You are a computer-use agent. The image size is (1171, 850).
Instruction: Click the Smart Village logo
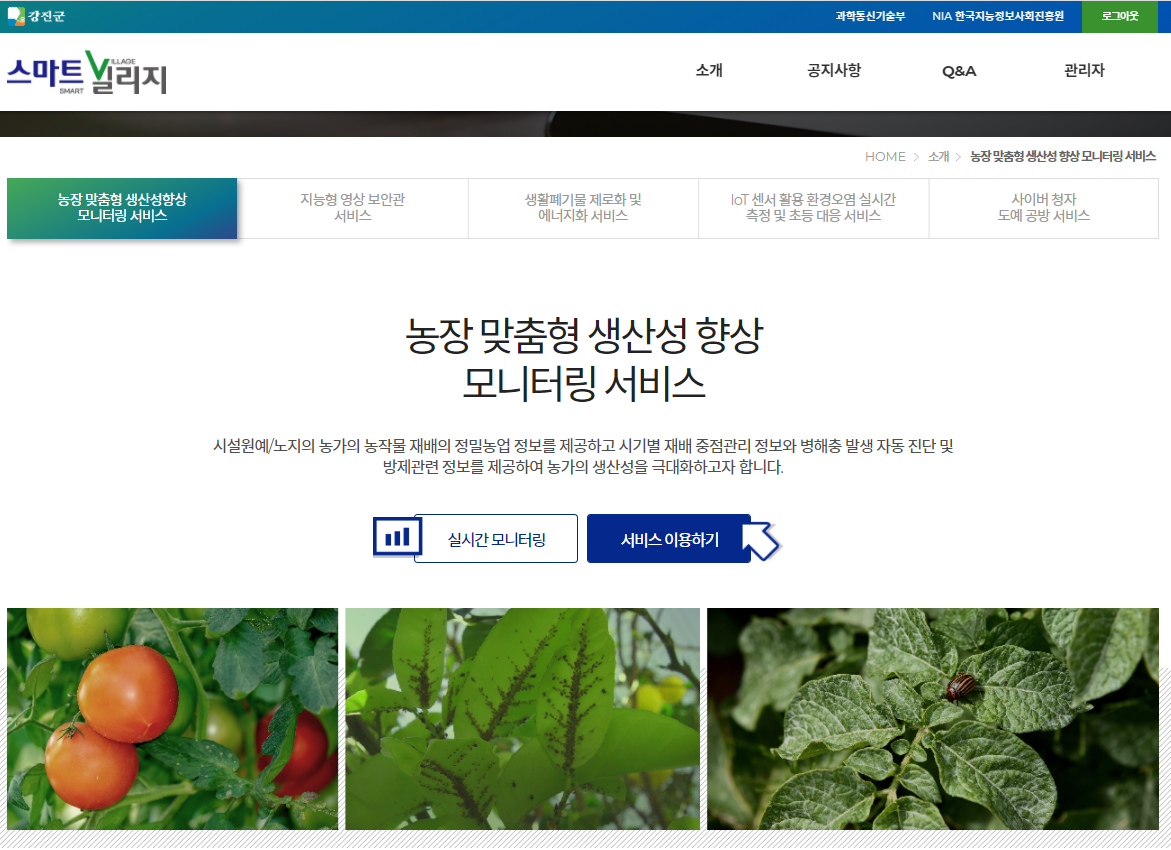86,71
